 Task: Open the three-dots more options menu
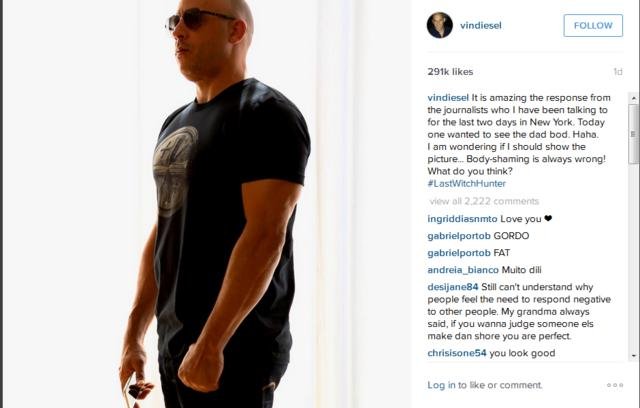(x=615, y=385)
